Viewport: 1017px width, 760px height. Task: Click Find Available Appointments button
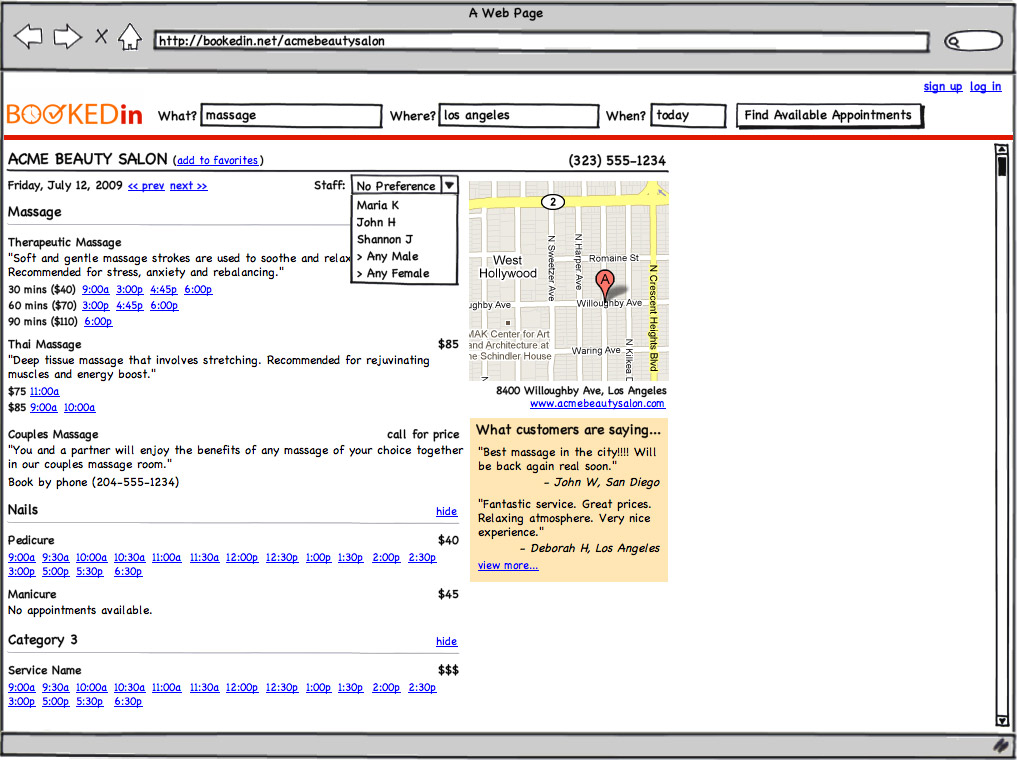(x=829, y=115)
